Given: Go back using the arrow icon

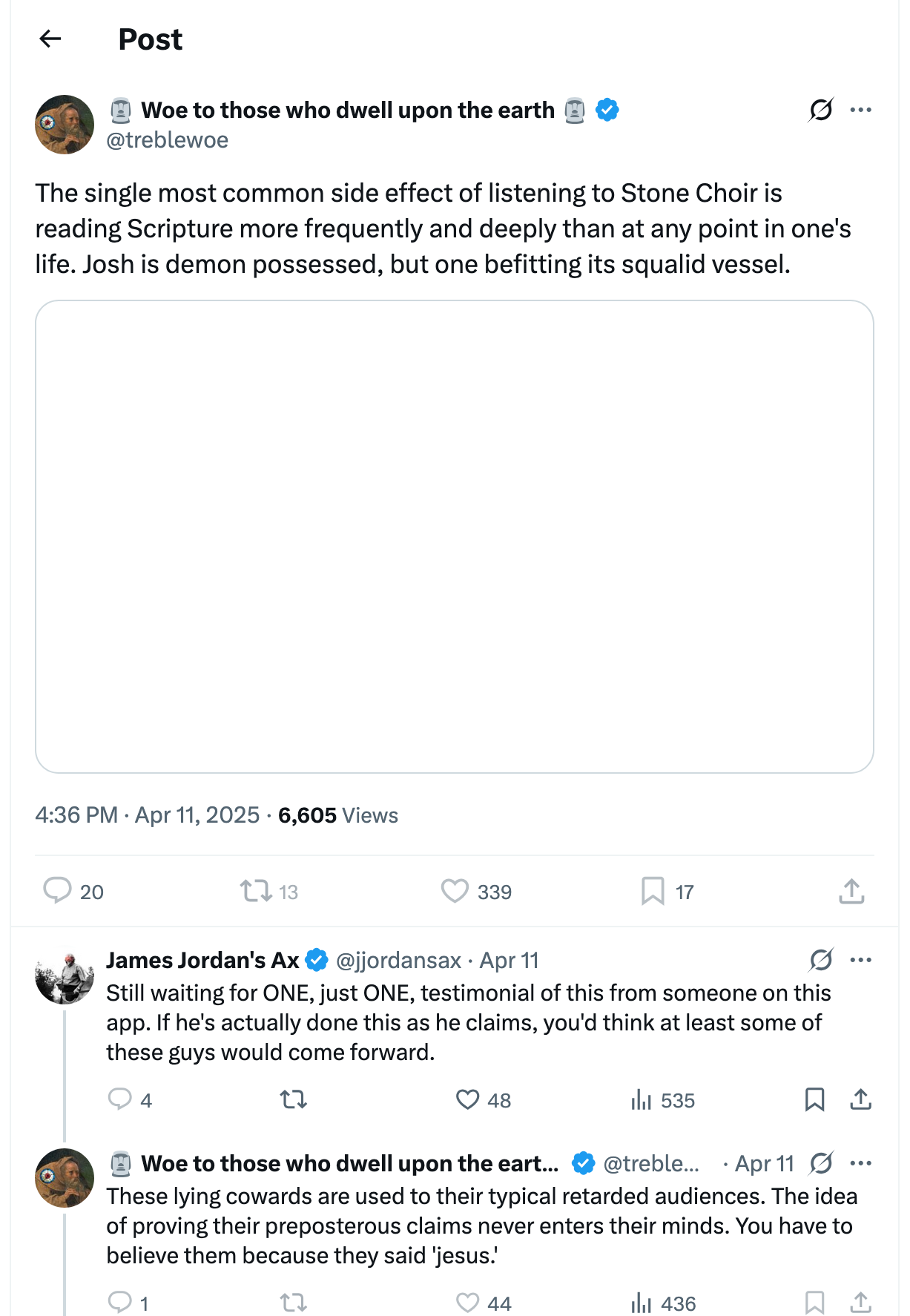Looking at the screenshot, I should pyautogui.click(x=50, y=39).
